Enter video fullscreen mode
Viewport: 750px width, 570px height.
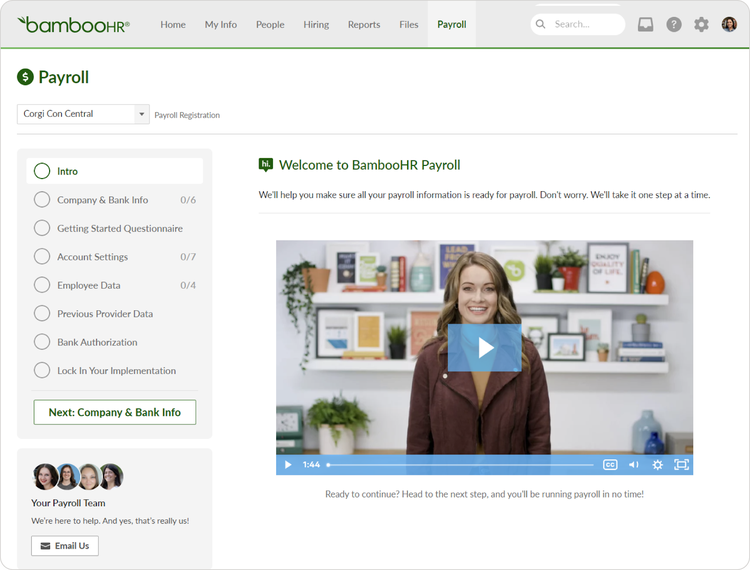click(681, 465)
